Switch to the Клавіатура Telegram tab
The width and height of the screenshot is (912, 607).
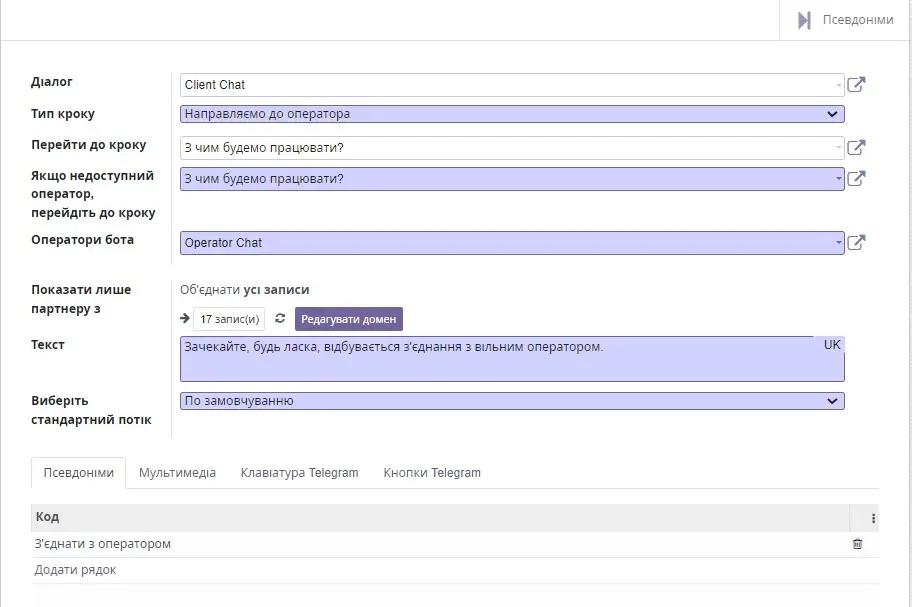(x=299, y=473)
